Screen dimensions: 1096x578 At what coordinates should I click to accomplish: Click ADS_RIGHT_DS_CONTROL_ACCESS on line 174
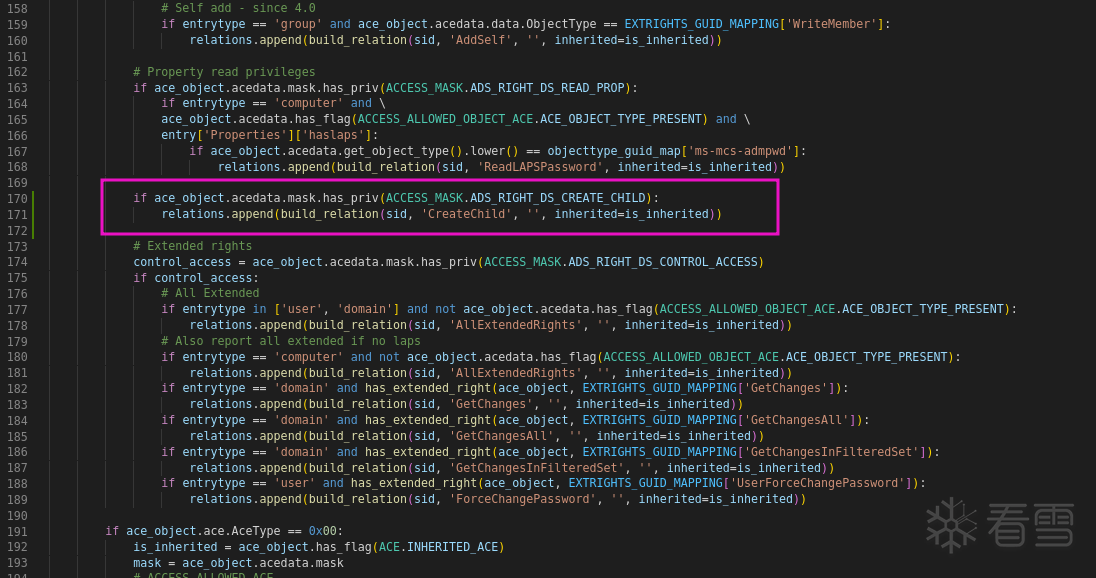coord(663,262)
